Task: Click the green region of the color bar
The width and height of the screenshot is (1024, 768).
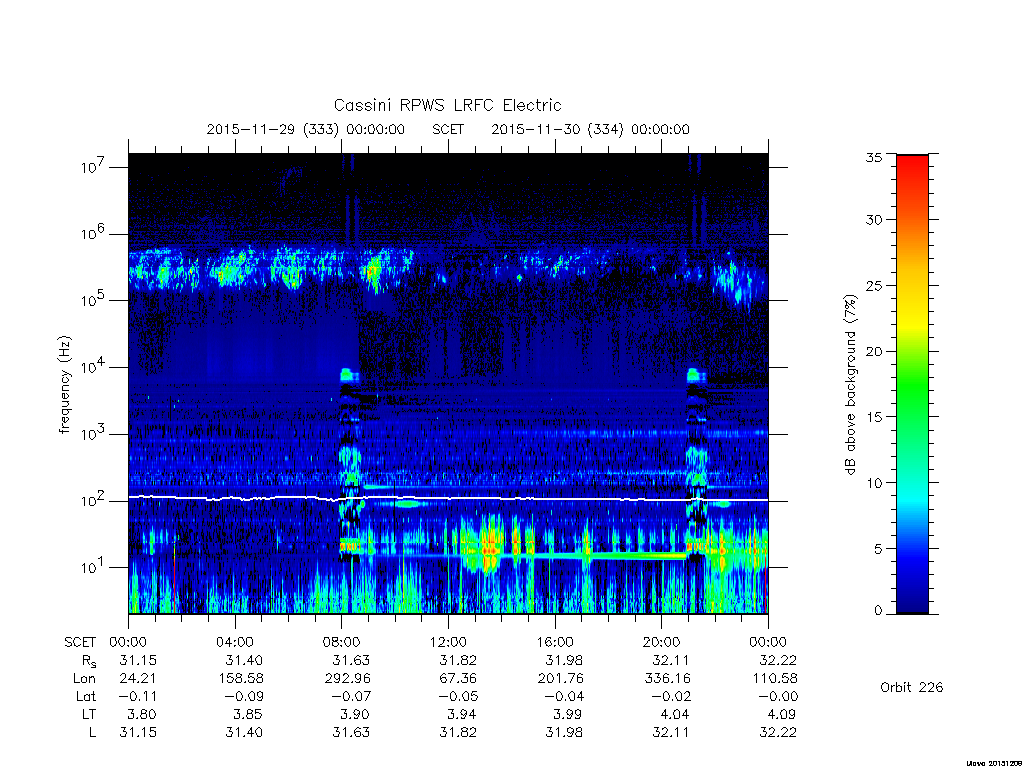Action: click(x=912, y=385)
